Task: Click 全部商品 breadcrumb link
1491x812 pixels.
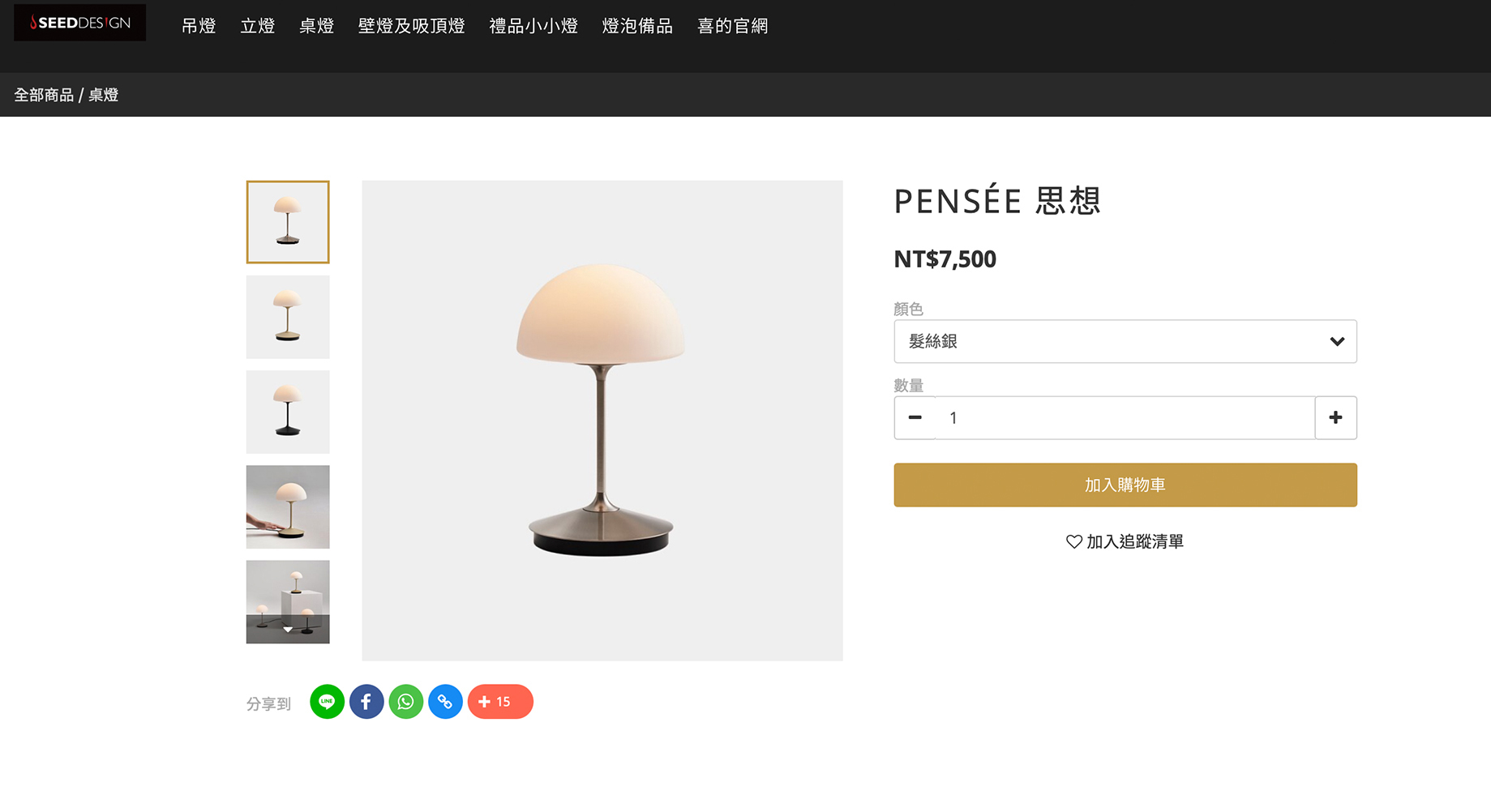Action: click(x=44, y=95)
